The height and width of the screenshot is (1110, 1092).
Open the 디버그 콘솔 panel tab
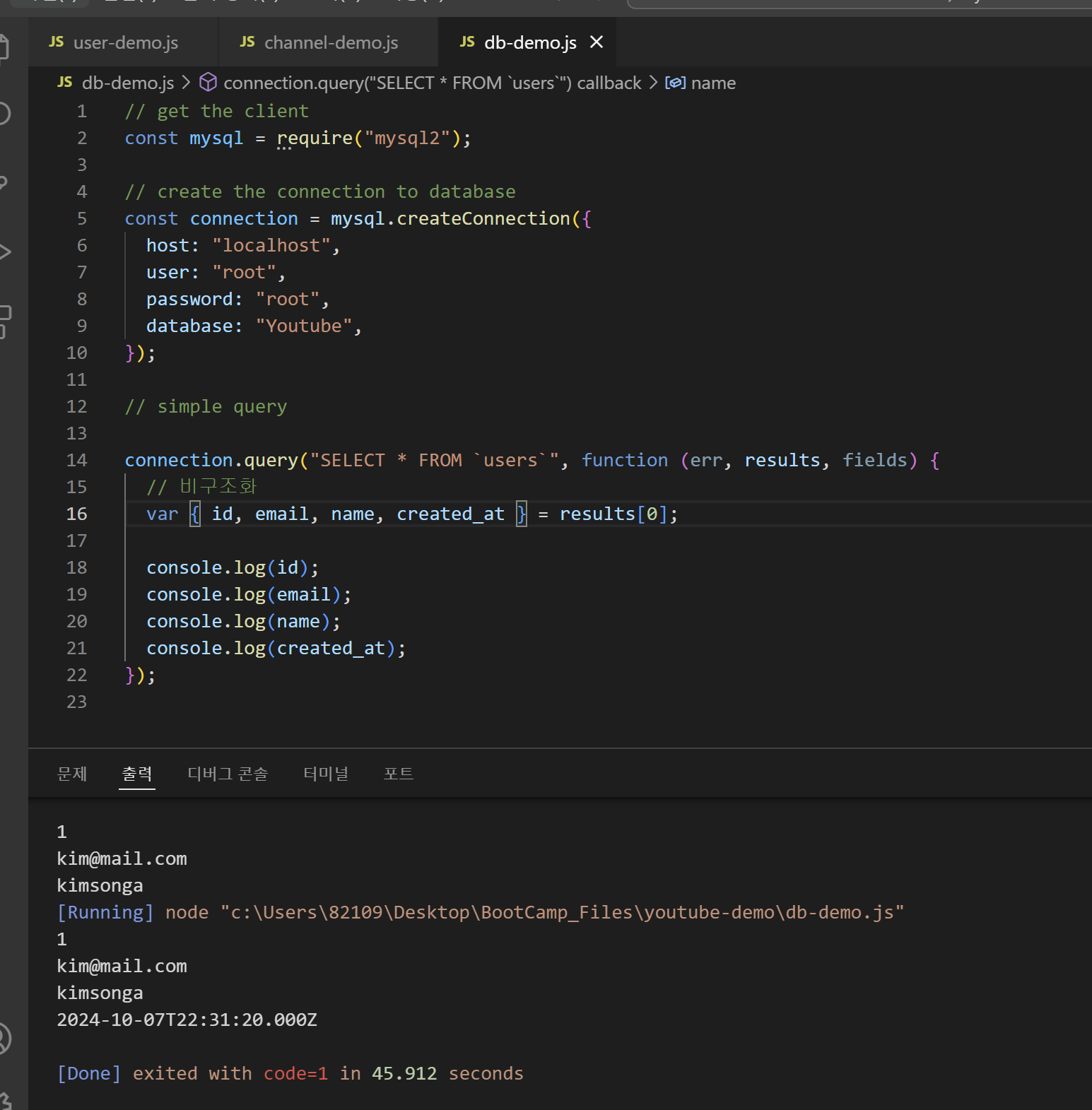[x=228, y=774]
